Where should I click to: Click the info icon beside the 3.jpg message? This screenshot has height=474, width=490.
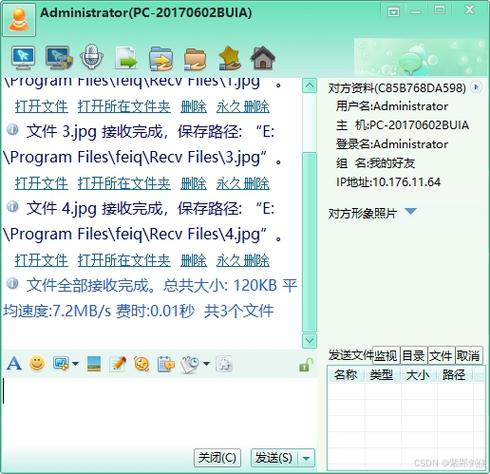click(13, 129)
